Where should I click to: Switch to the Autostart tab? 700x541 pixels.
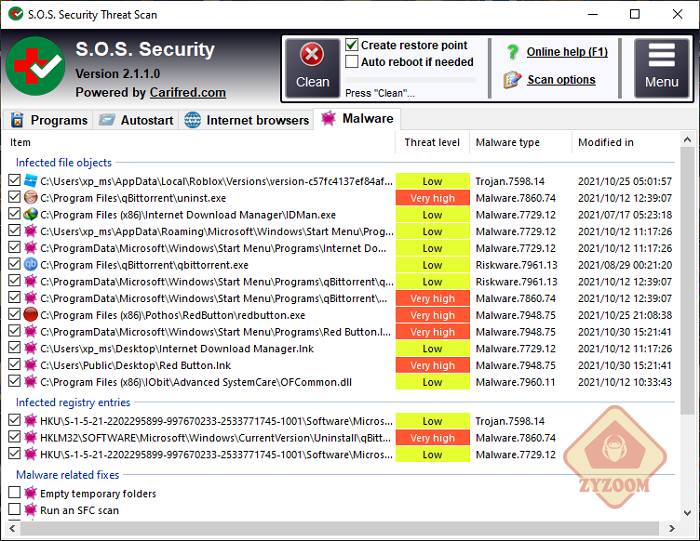(x=136, y=120)
